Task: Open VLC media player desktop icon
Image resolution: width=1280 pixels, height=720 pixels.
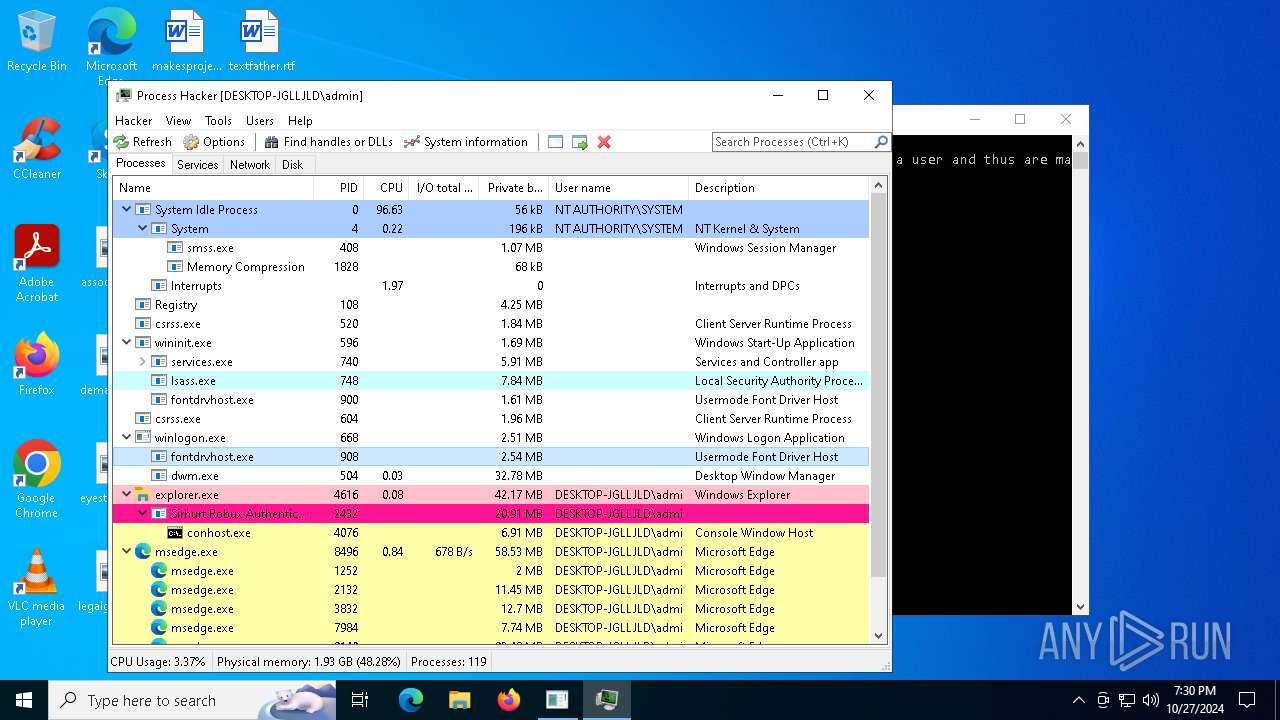Action: click(37, 587)
